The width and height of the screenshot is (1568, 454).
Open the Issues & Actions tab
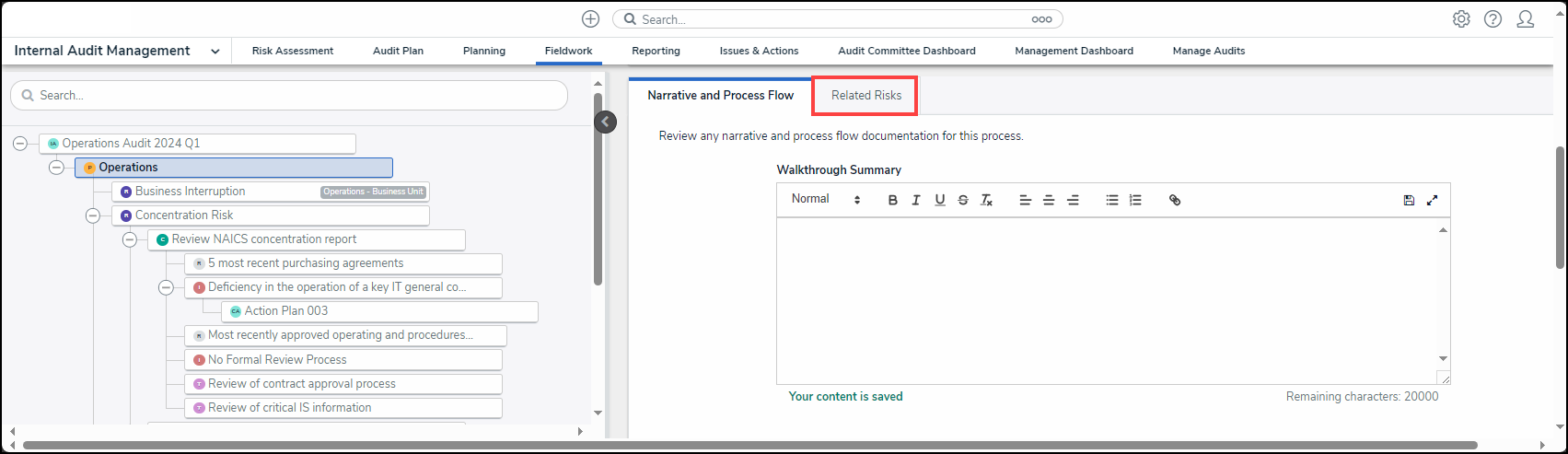click(759, 52)
